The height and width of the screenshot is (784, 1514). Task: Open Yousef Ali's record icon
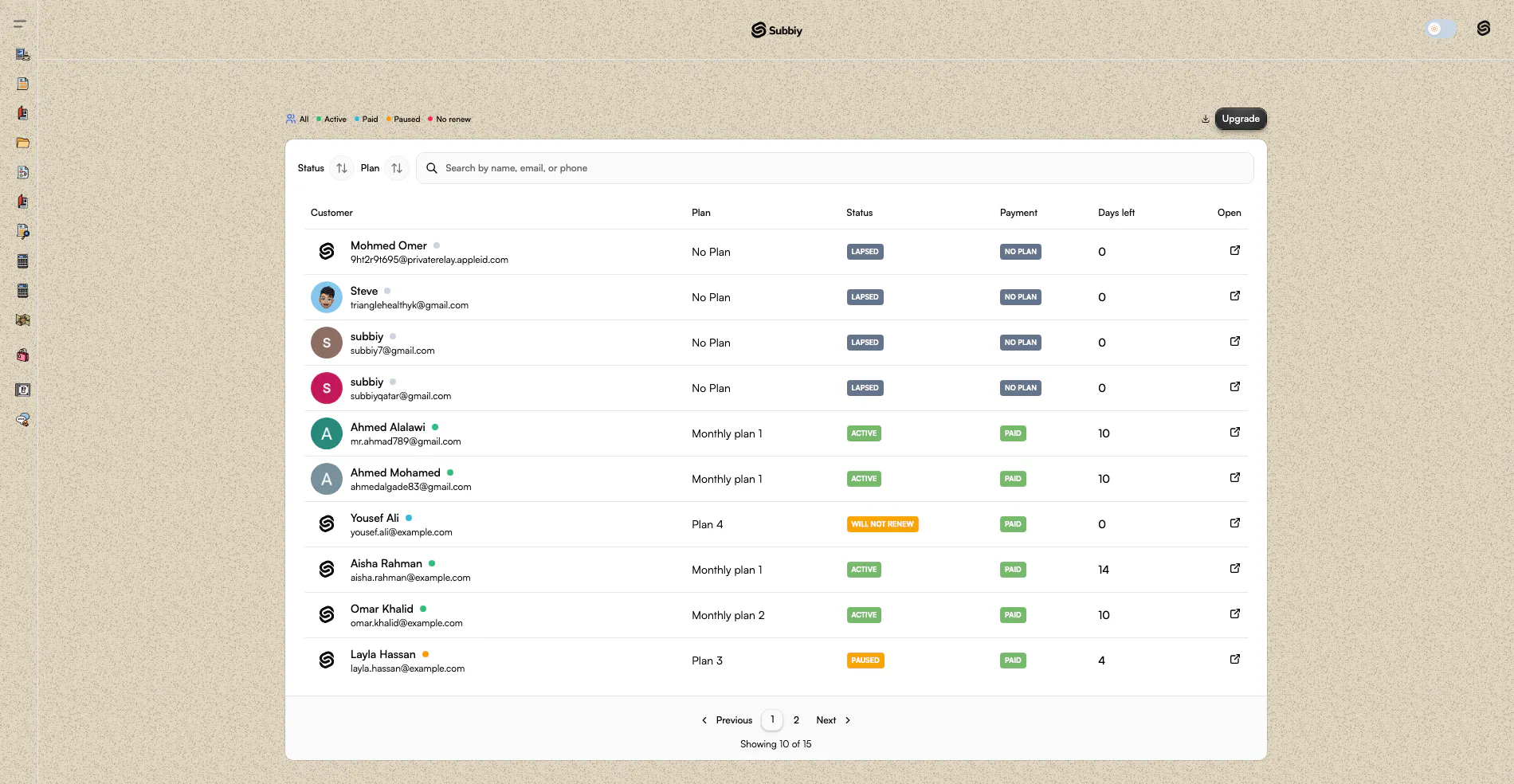(1234, 523)
